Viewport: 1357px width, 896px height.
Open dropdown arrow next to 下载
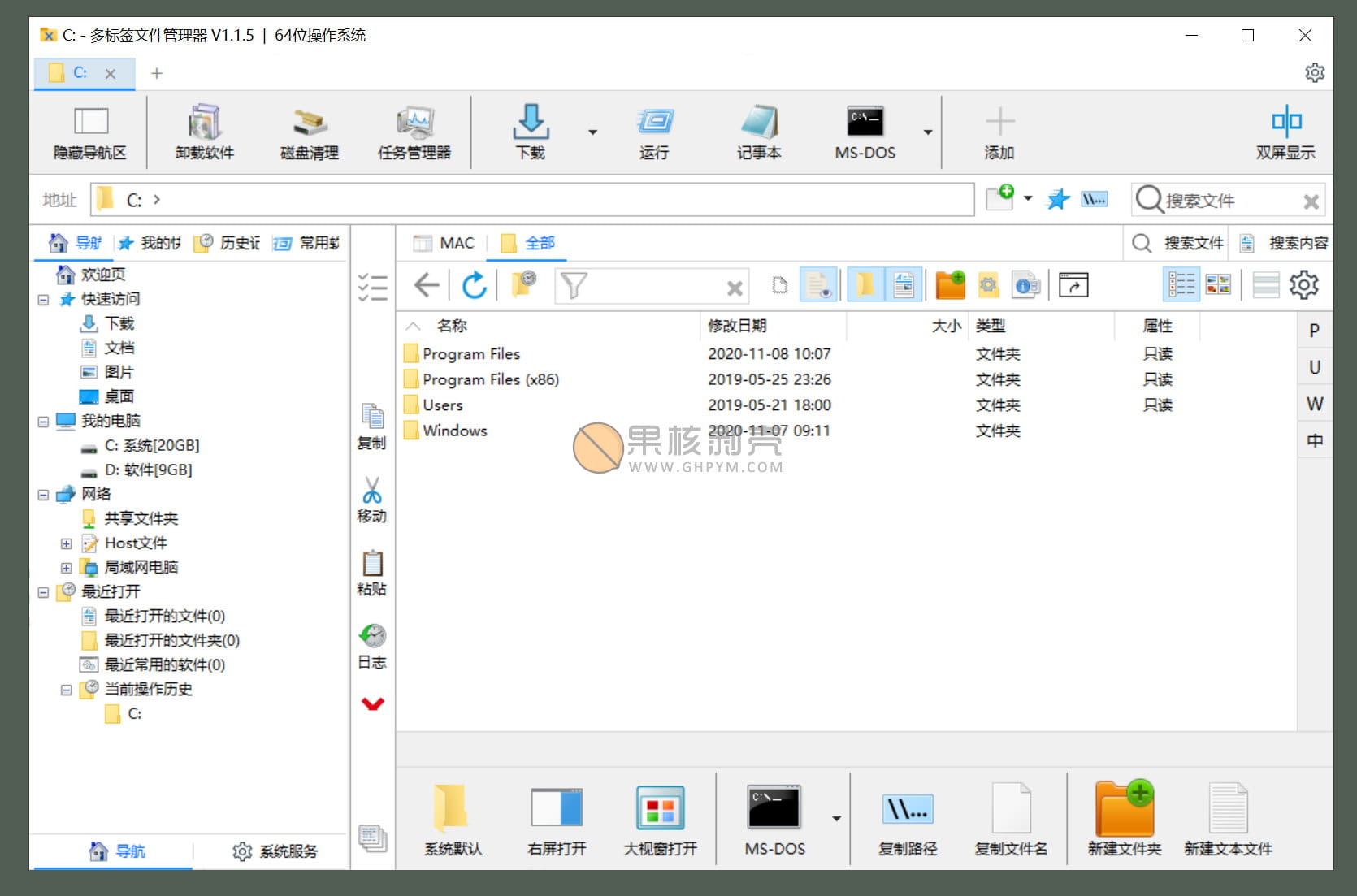[x=592, y=132]
